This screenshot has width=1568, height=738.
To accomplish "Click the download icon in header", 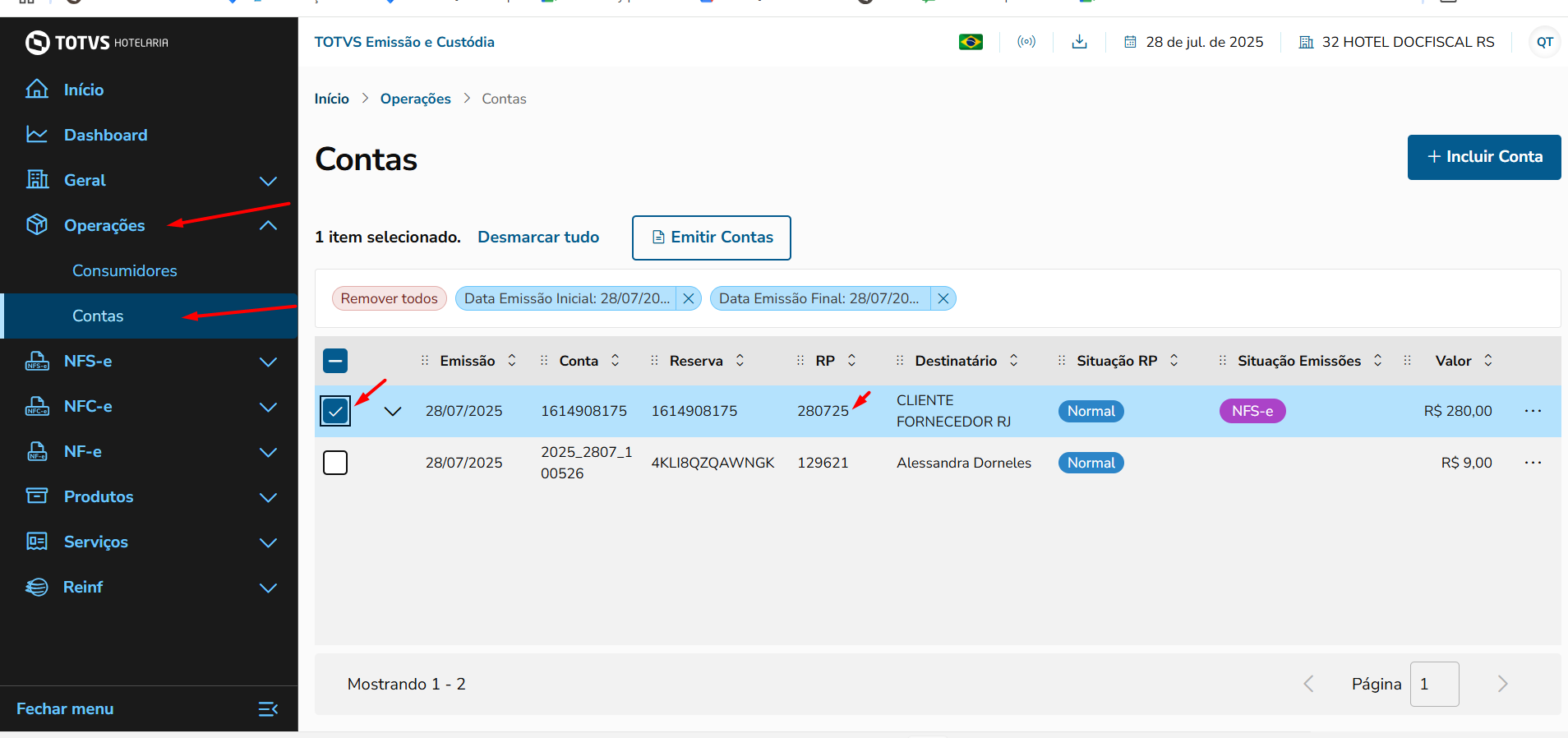I will tap(1080, 42).
